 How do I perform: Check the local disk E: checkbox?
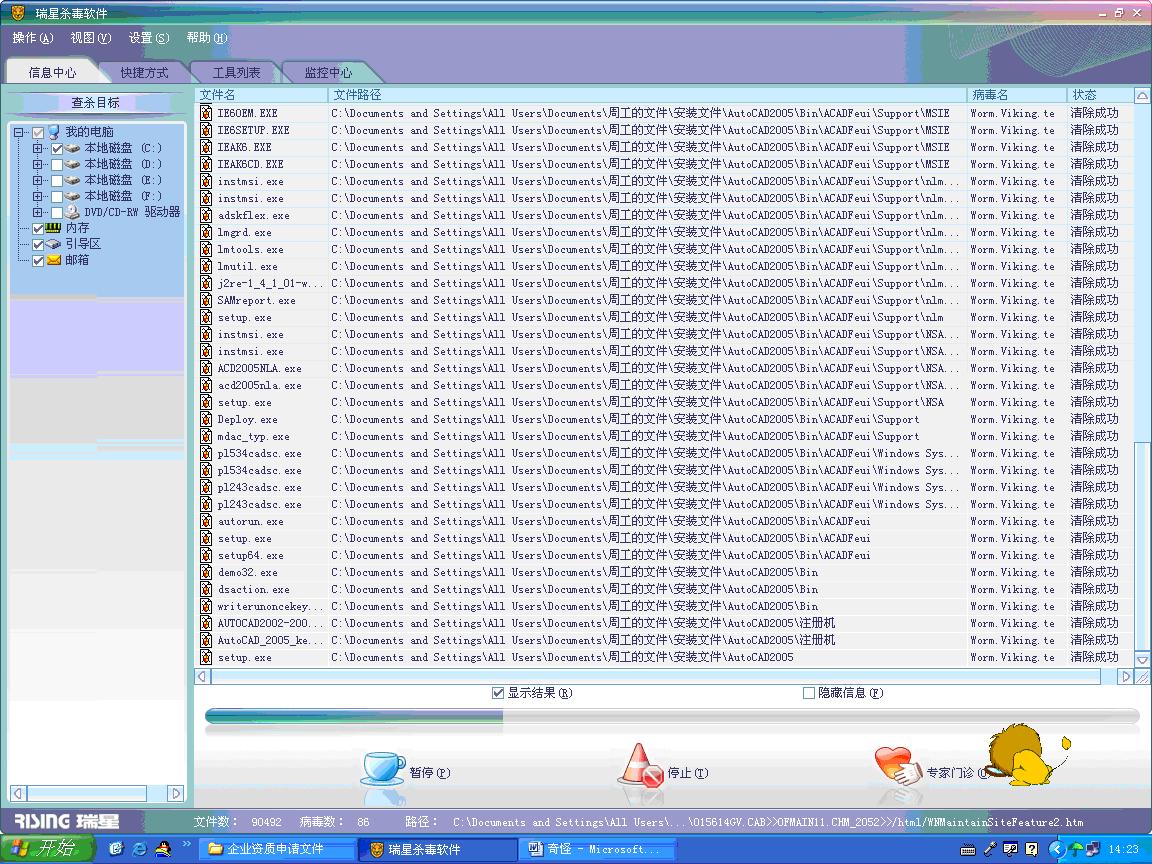[57, 181]
